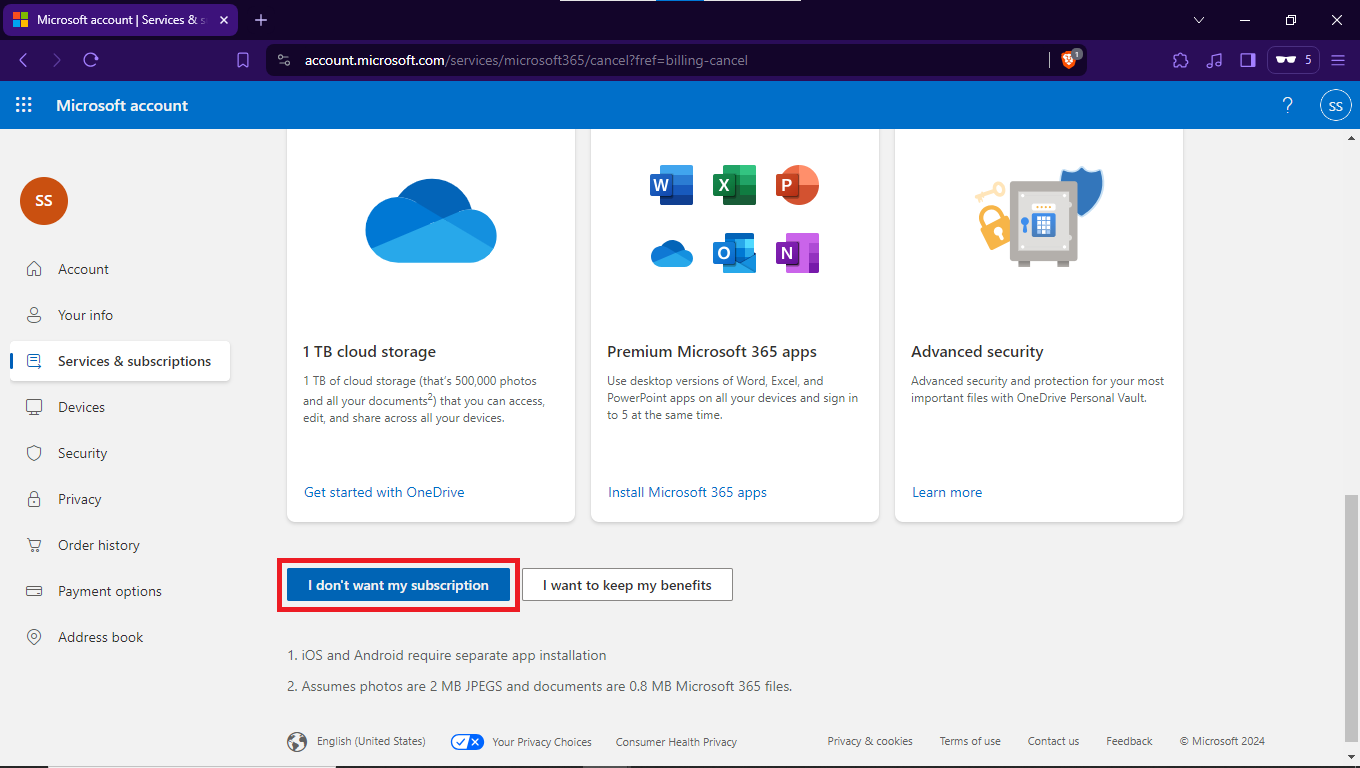Click the Word app icon
Screen dimensions: 1360x768
(672, 185)
